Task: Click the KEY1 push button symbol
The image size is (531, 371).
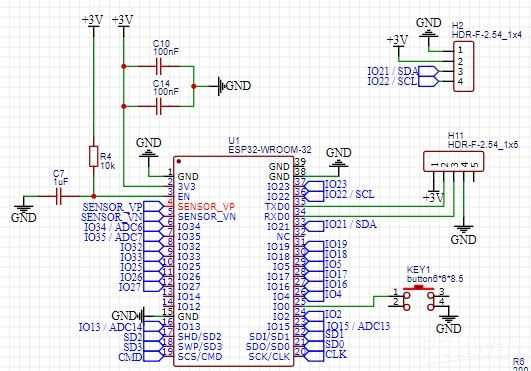Action: click(x=419, y=299)
